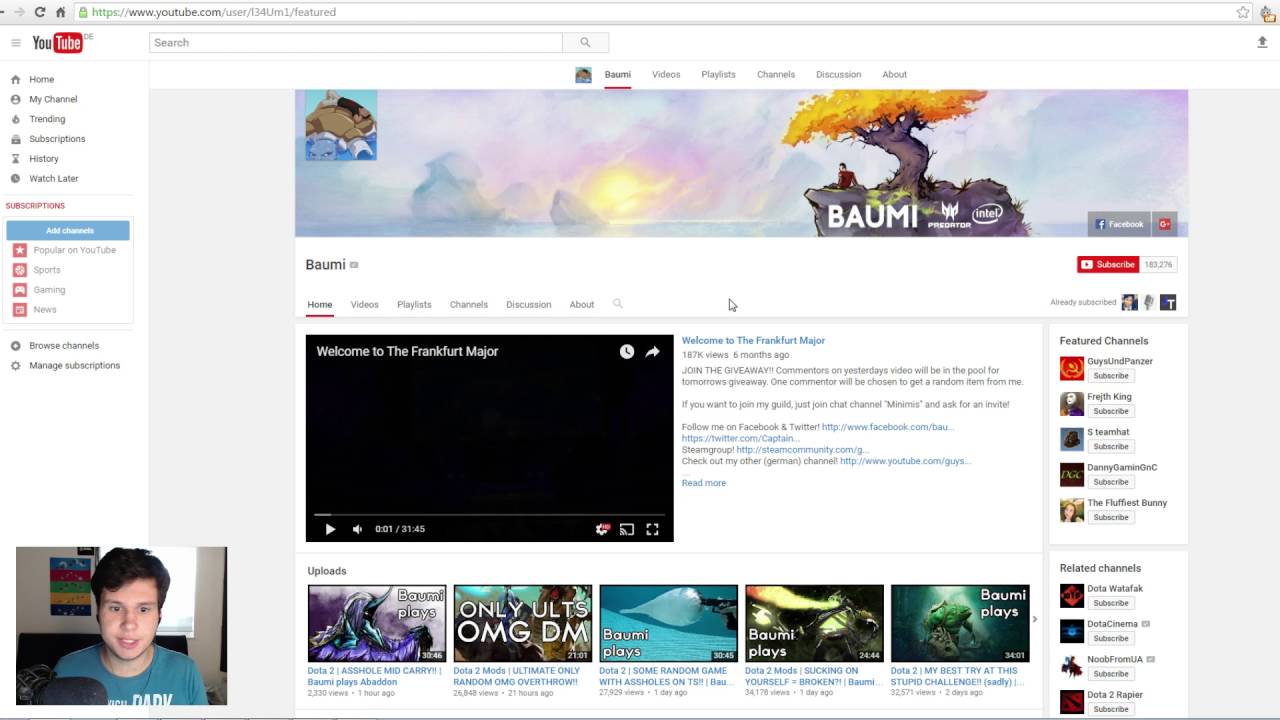Click Baumi's channel avatar on the banner
The width and height of the screenshot is (1280, 720).
341,125
